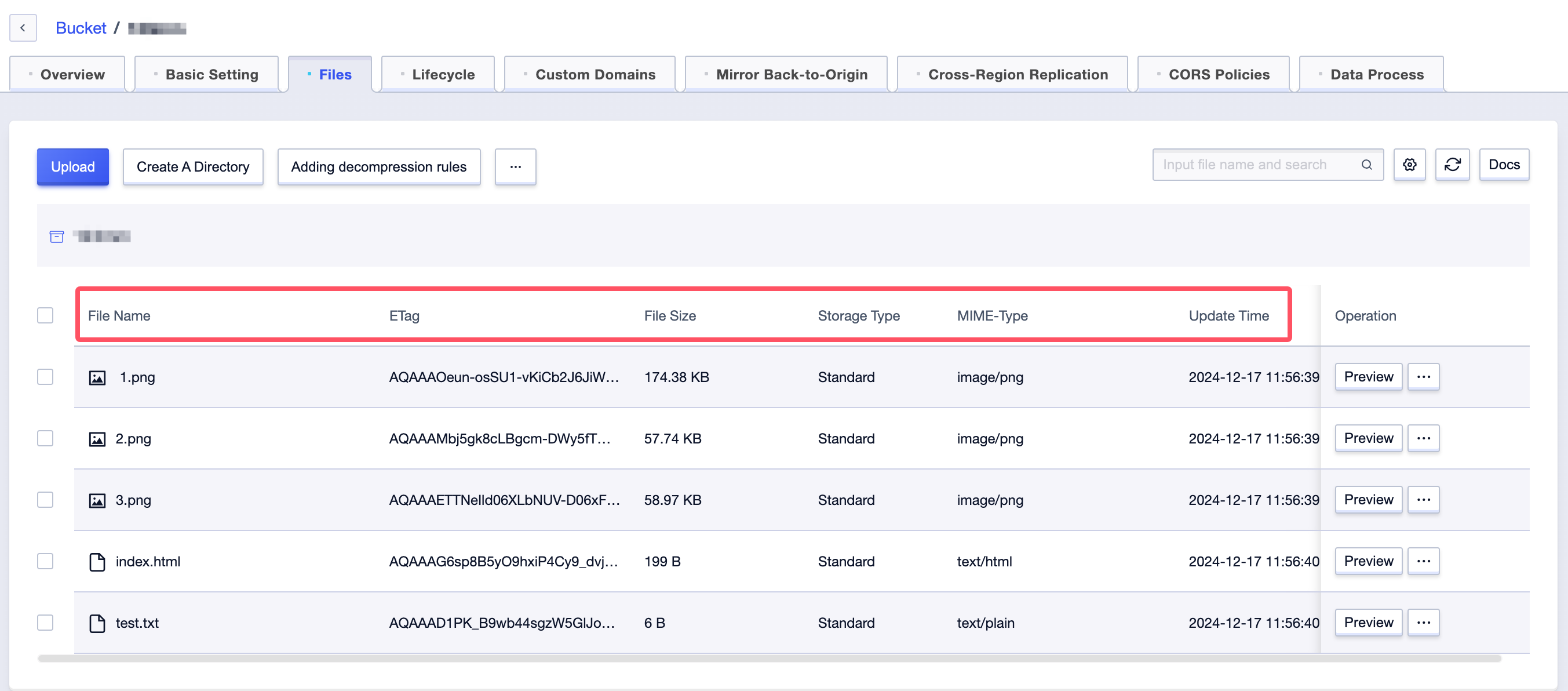1568x691 pixels.
Task: Open the Basic Setting tab
Action: [x=206, y=74]
